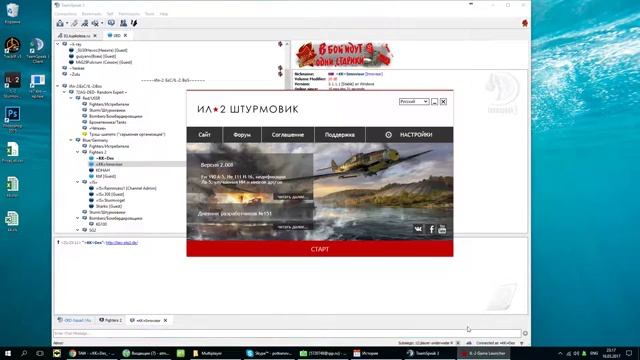Collapse the X-ray channel
Image resolution: width=640 pixels, height=360 pixels.
tap(58, 44)
